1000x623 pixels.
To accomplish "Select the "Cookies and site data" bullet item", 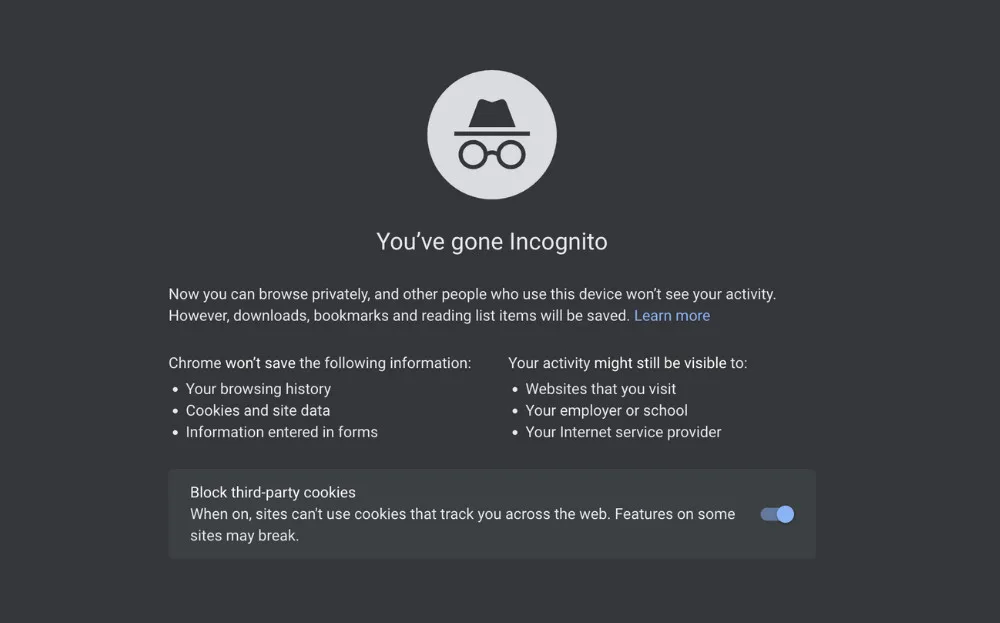I will (258, 411).
